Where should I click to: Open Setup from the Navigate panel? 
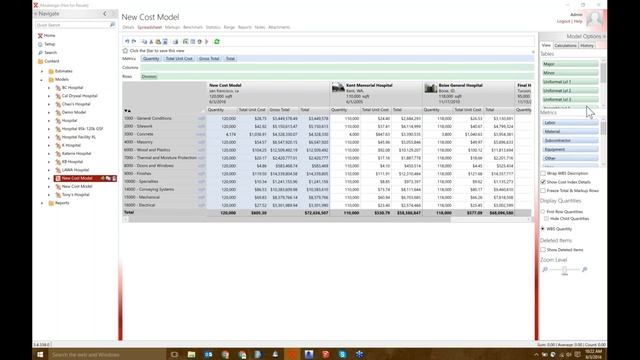click(x=50, y=44)
